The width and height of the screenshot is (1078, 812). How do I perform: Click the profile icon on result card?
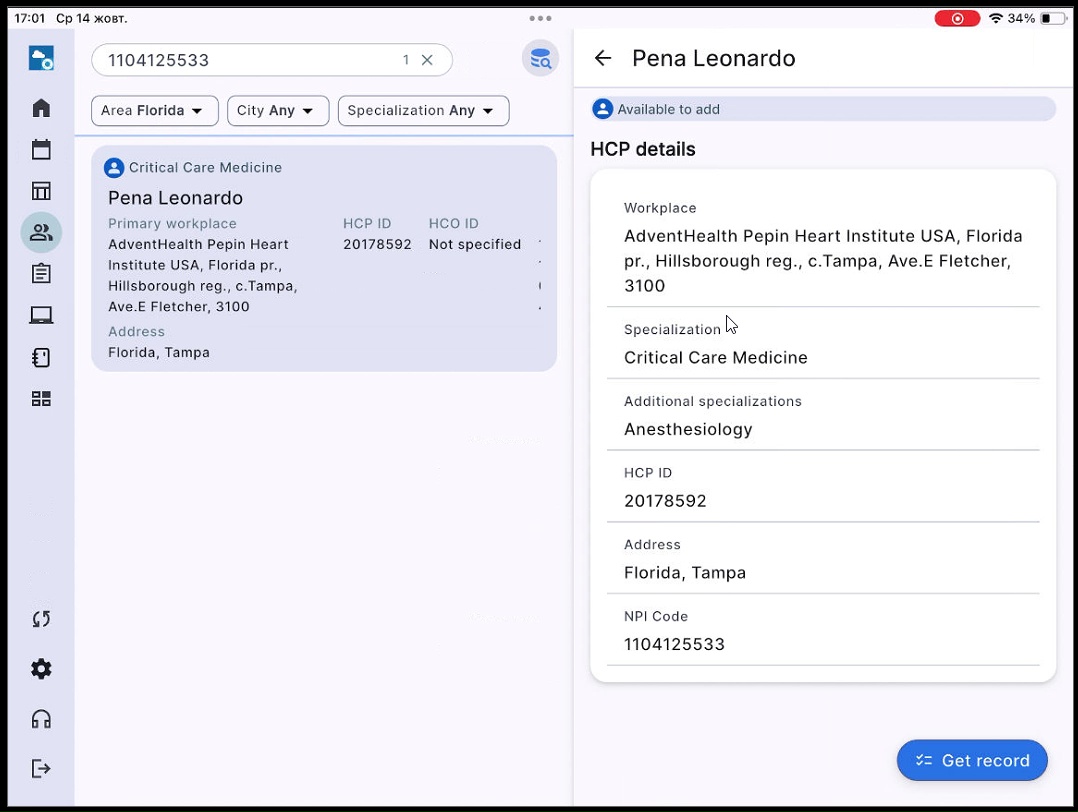tap(114, 168)
